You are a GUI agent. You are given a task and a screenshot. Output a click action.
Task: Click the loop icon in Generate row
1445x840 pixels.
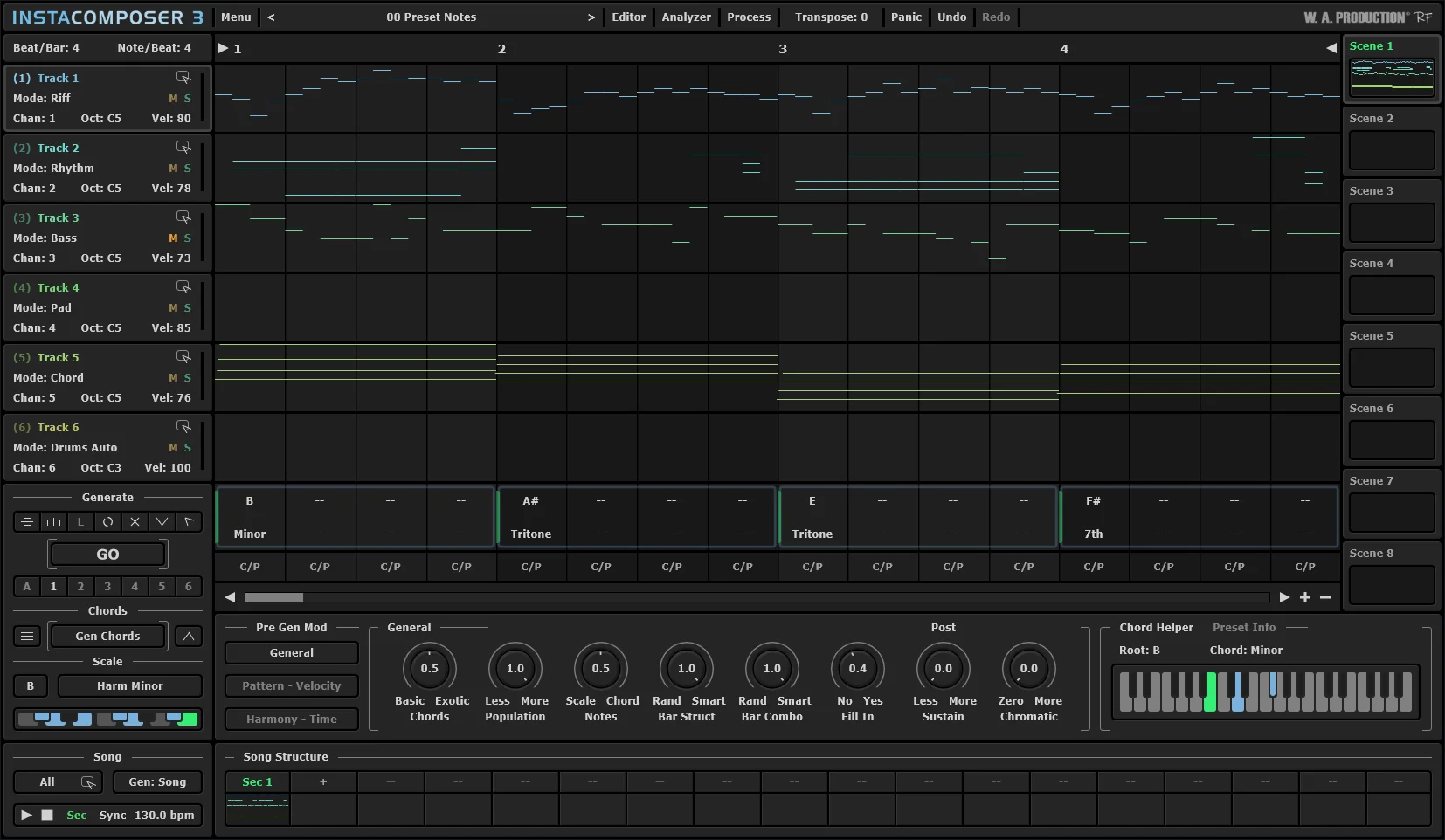pos(107,522)
